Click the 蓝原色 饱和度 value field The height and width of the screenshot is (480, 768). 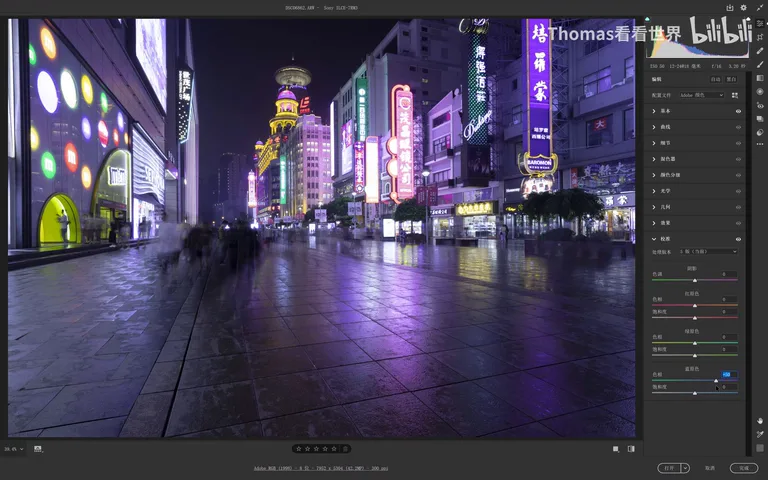click(x=729, y=387)
